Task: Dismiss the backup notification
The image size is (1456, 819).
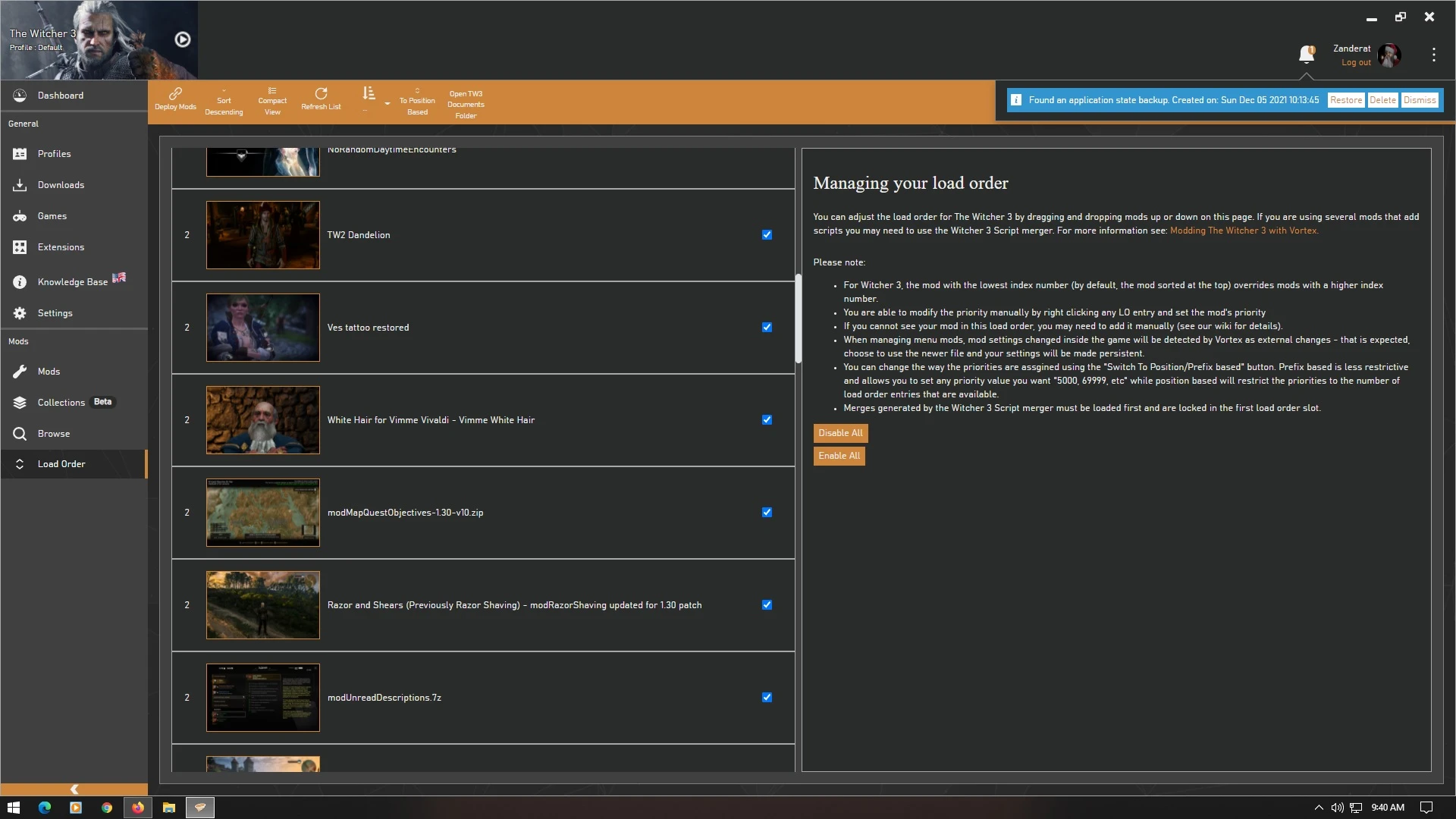Action: click(x=1420, y=100)
